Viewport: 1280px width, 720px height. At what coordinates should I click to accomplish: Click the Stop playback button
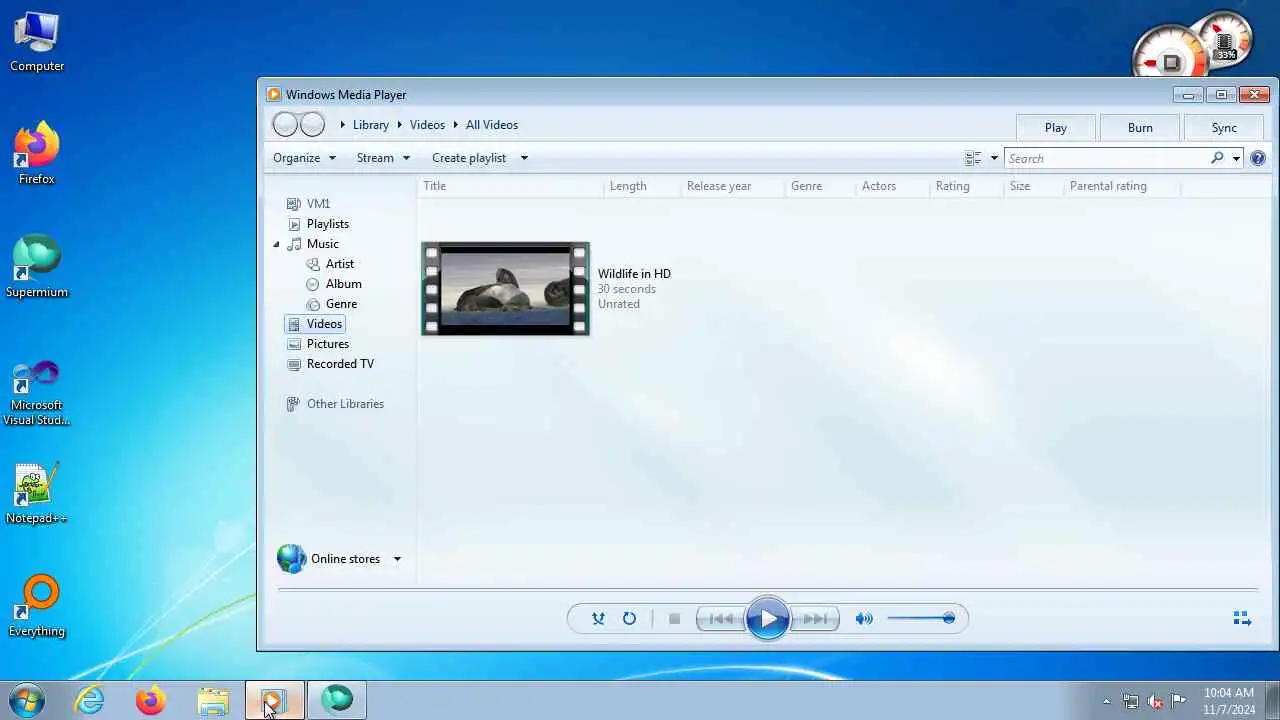coord(674,618)
